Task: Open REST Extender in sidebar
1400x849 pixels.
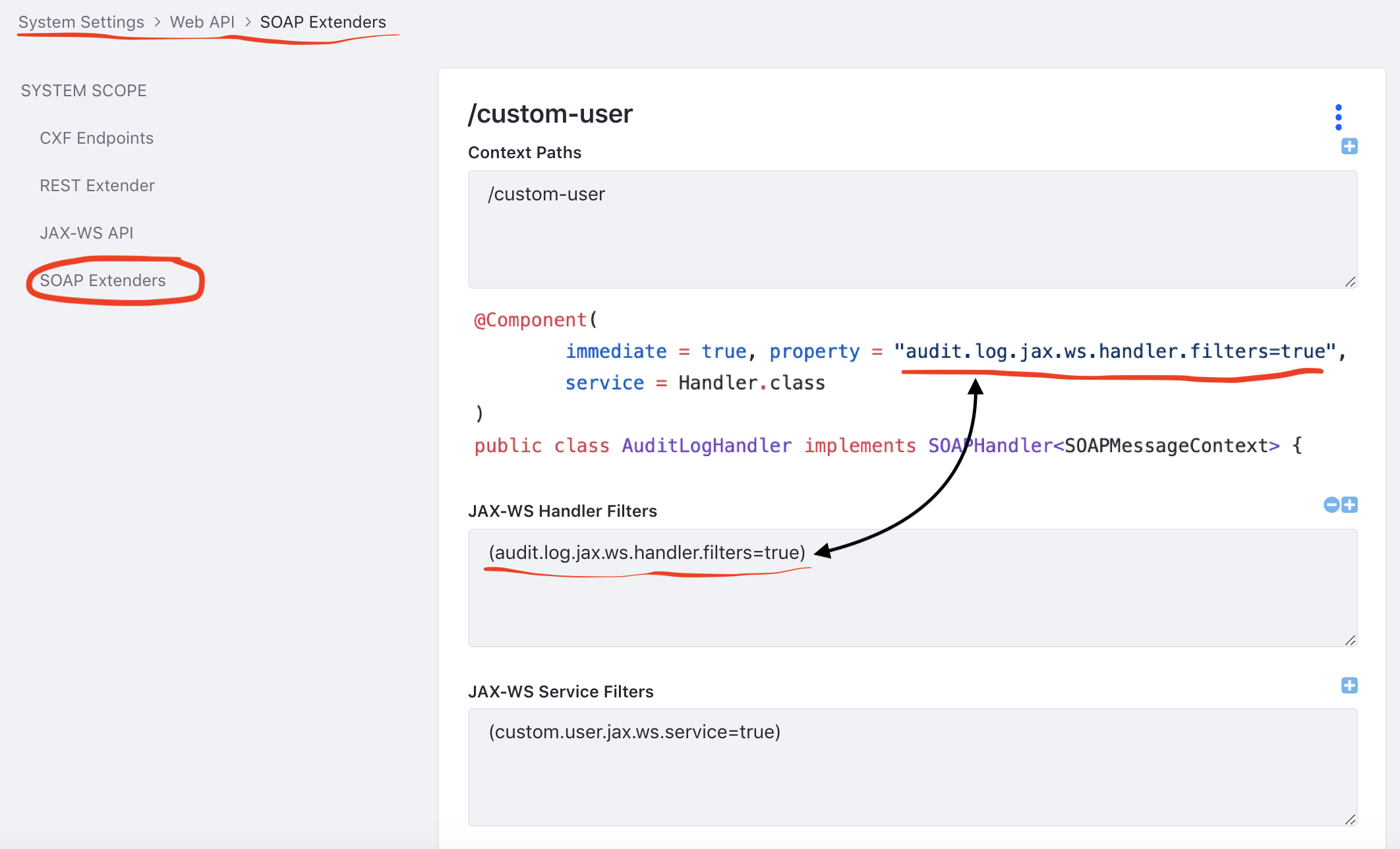Action: [97, 185]
